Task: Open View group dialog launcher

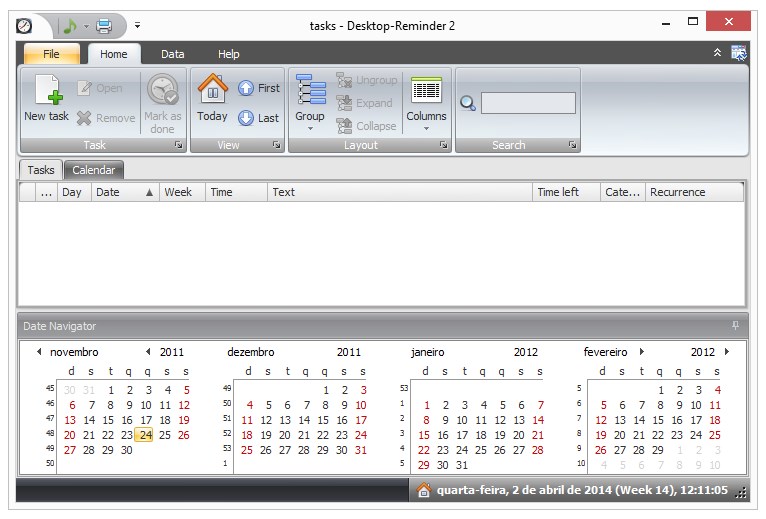Action: pos(277,145)
